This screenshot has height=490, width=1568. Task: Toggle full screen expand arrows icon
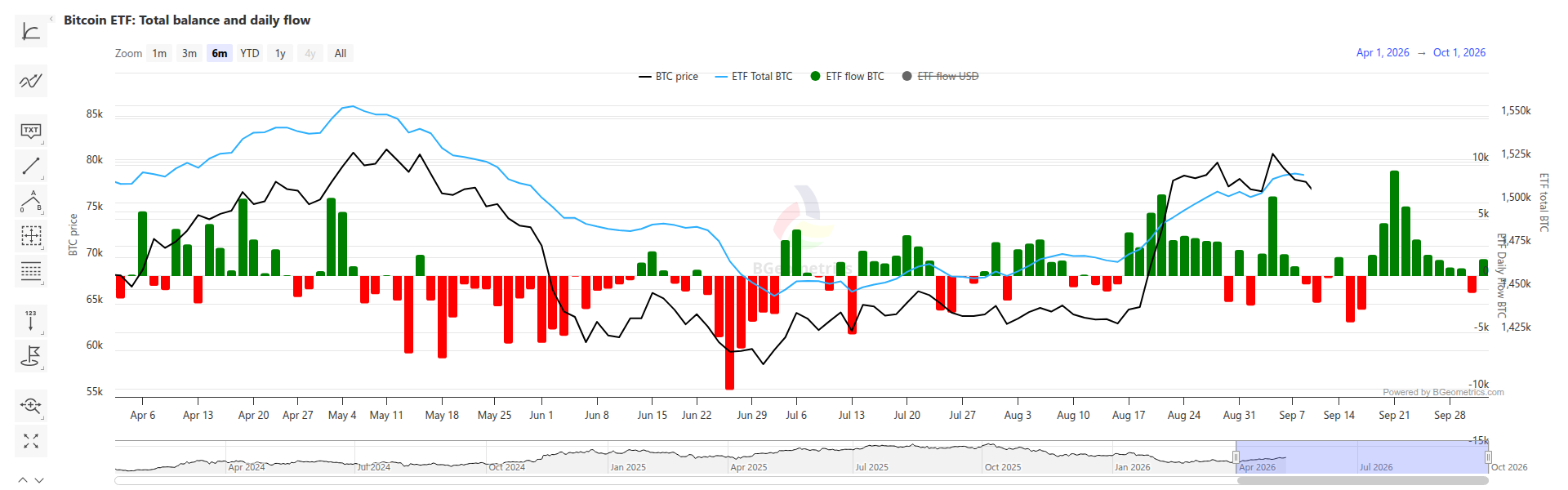pyautogui.click(x=31, y=441)
